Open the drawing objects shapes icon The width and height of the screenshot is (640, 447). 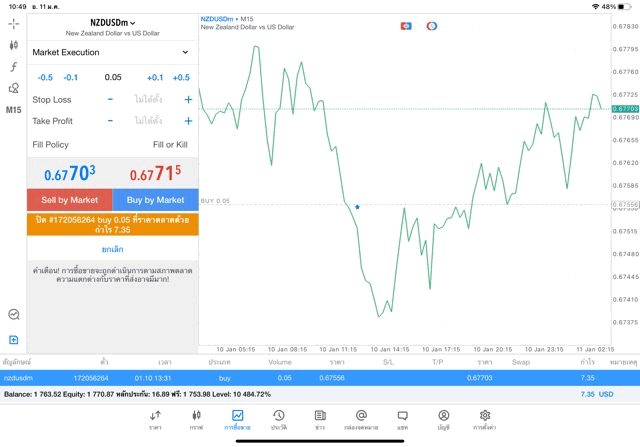pos(13,88)
